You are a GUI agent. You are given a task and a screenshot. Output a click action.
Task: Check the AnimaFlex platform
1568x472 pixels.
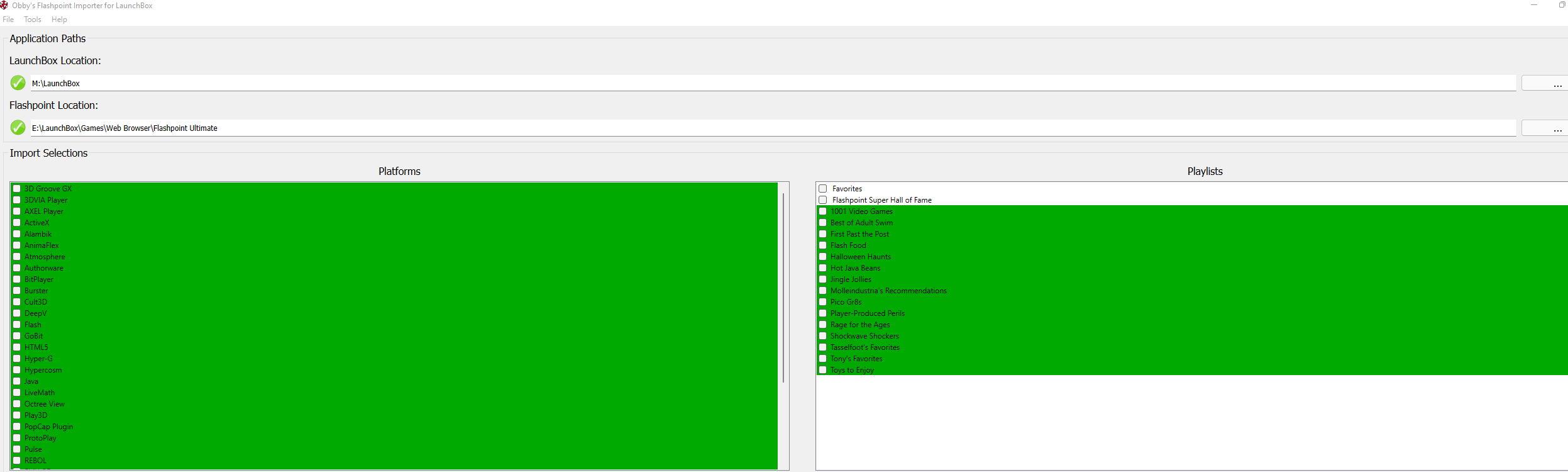point(17,245)
